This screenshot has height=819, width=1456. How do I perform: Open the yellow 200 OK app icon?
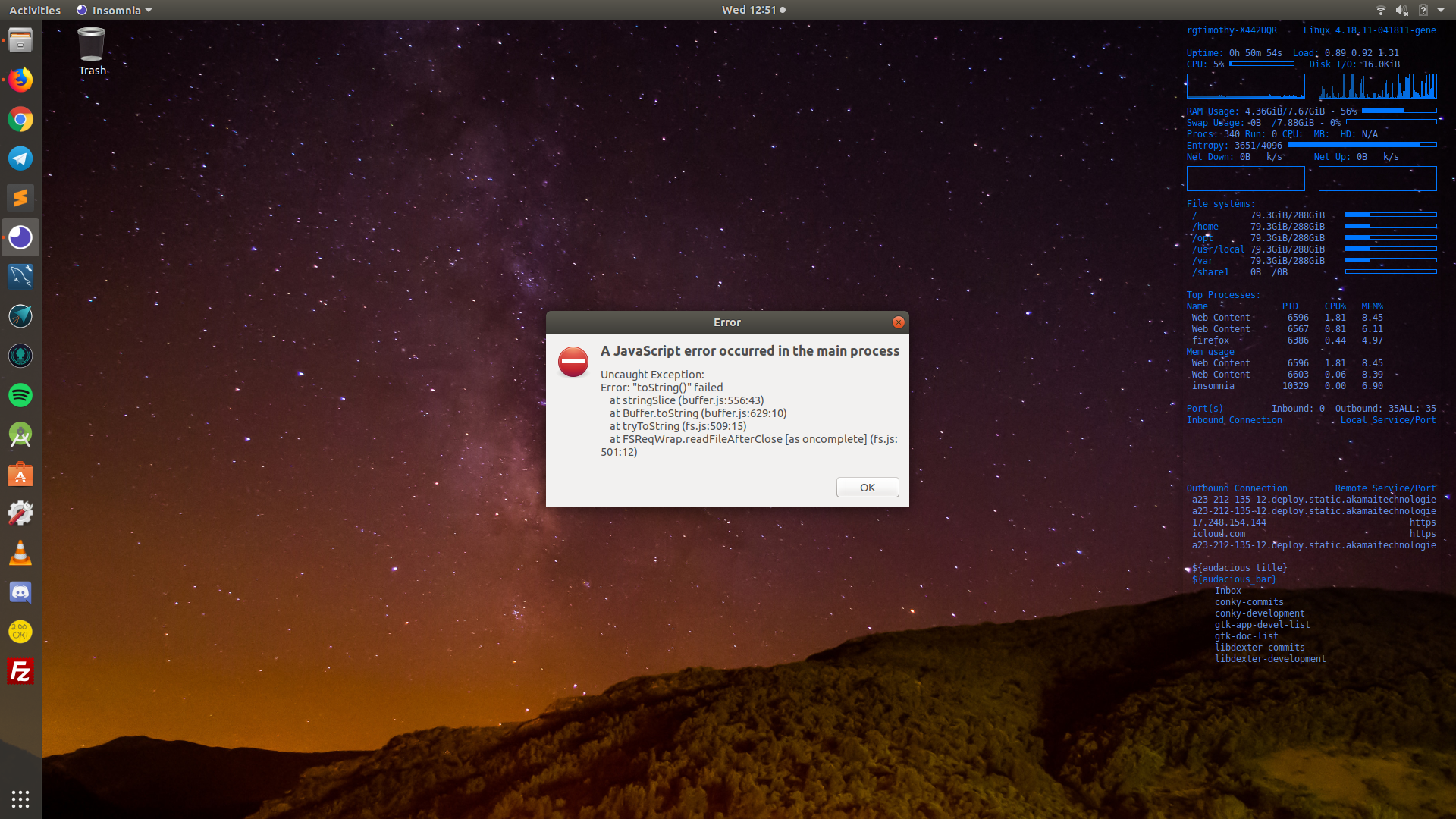20,632
